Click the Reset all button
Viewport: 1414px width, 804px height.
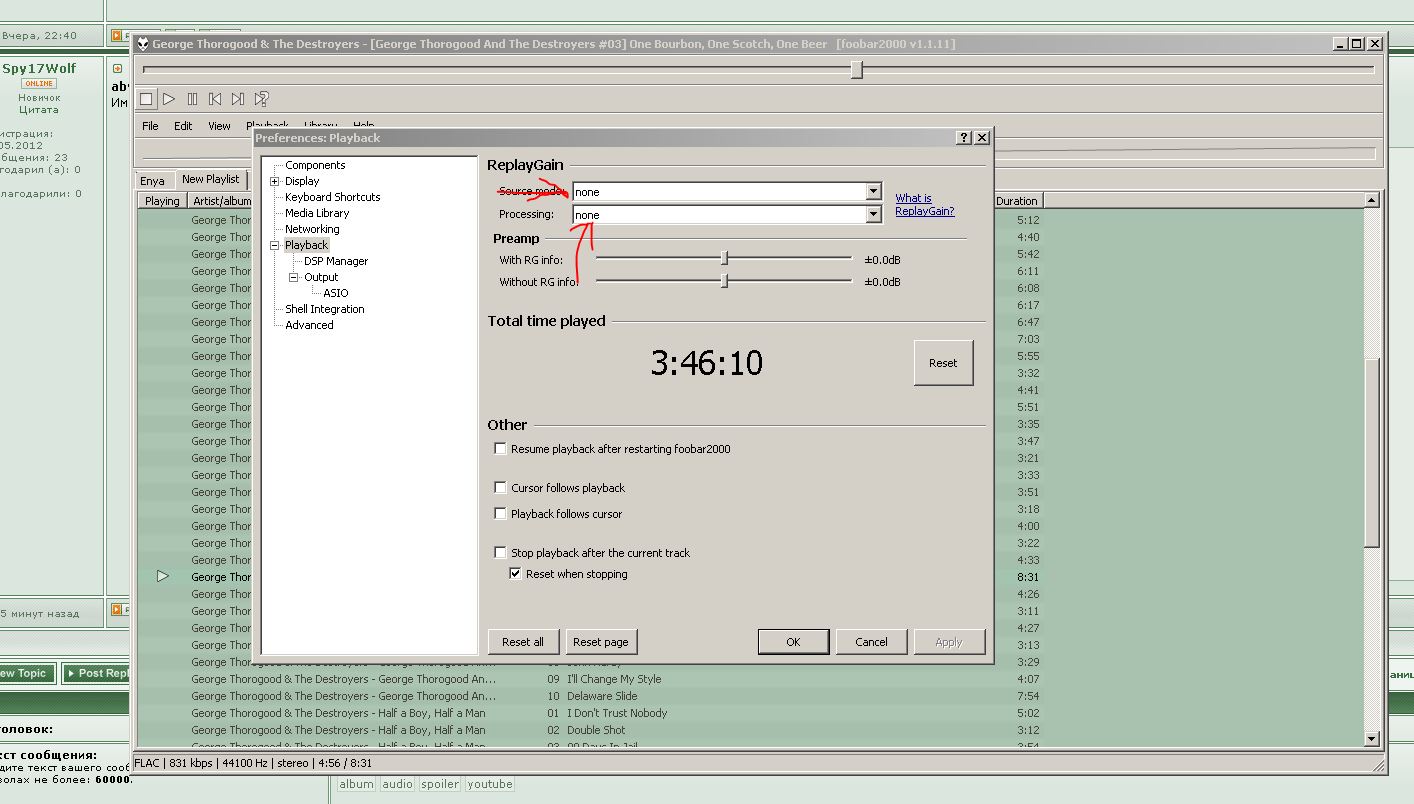pyautogui.click(x=523, y=642)
